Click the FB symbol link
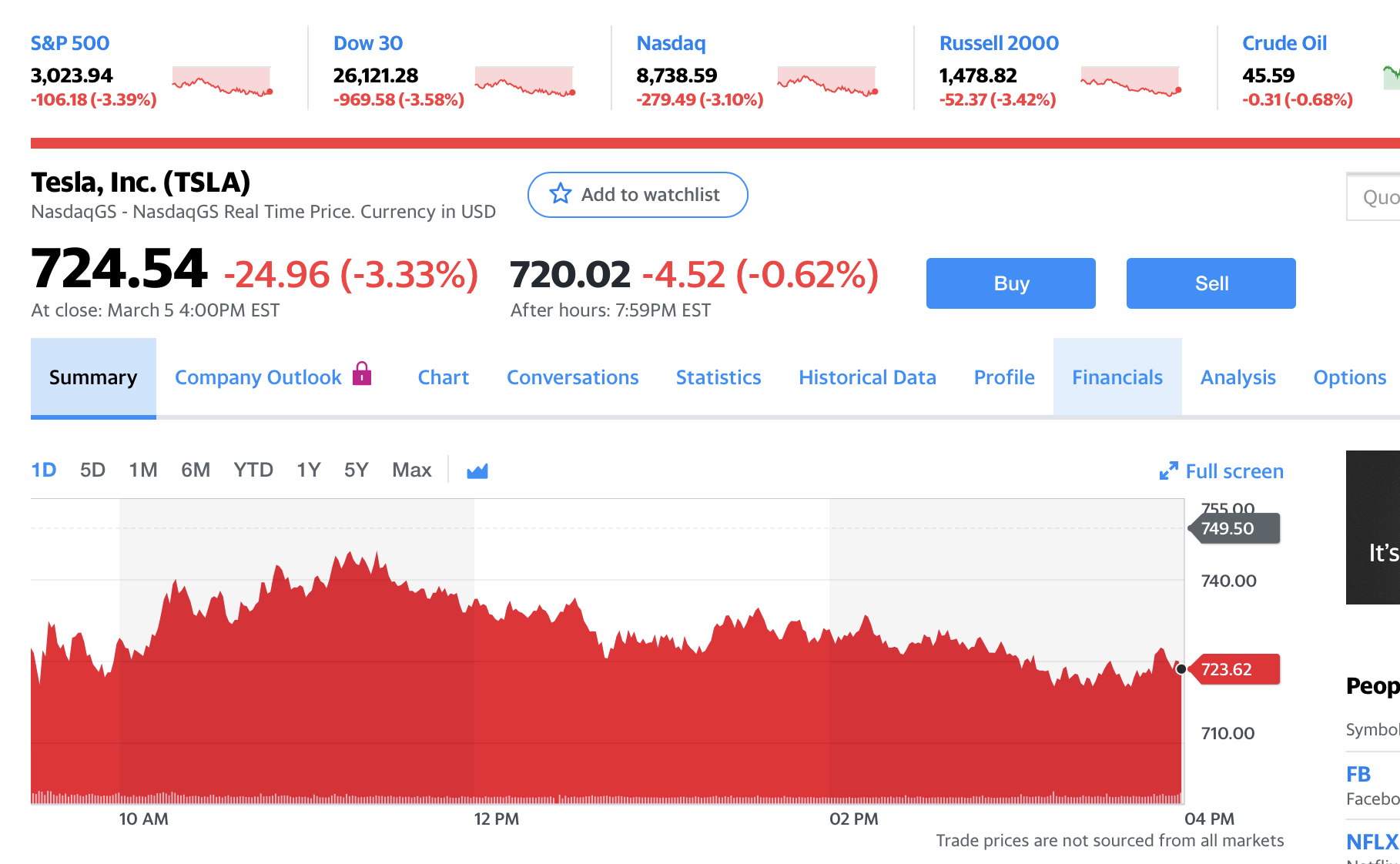 click(x=1358, y=774)
